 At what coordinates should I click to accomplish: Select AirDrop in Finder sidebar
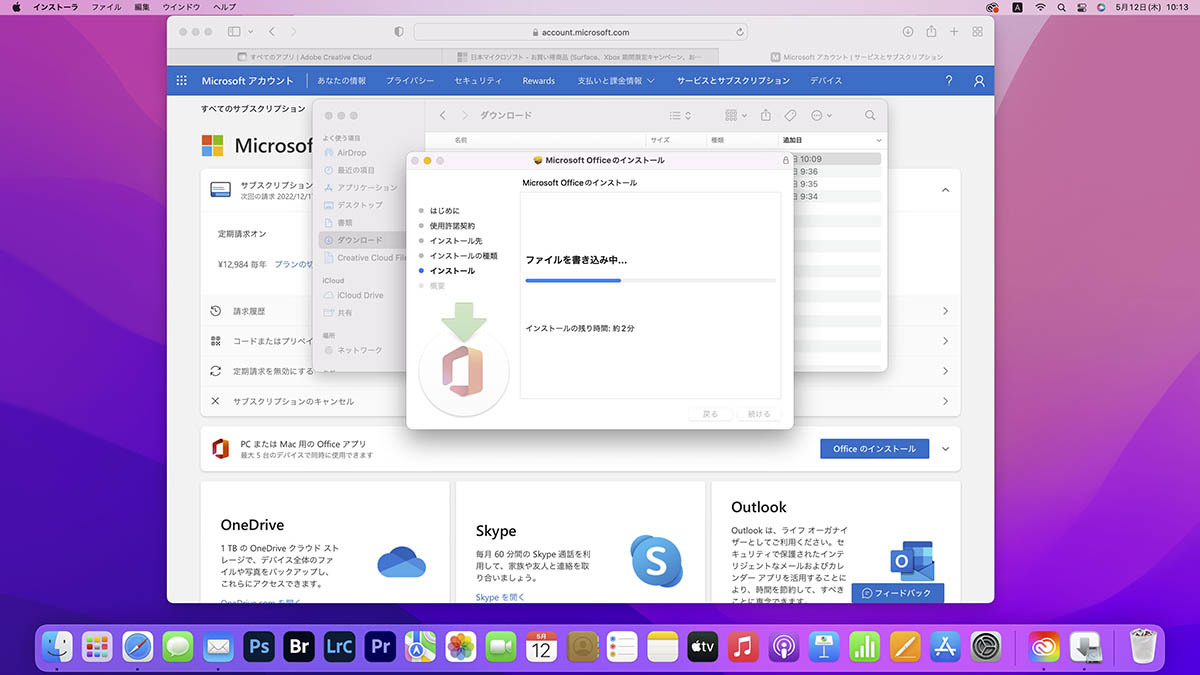pyautogui.click(x=351, y=153)
